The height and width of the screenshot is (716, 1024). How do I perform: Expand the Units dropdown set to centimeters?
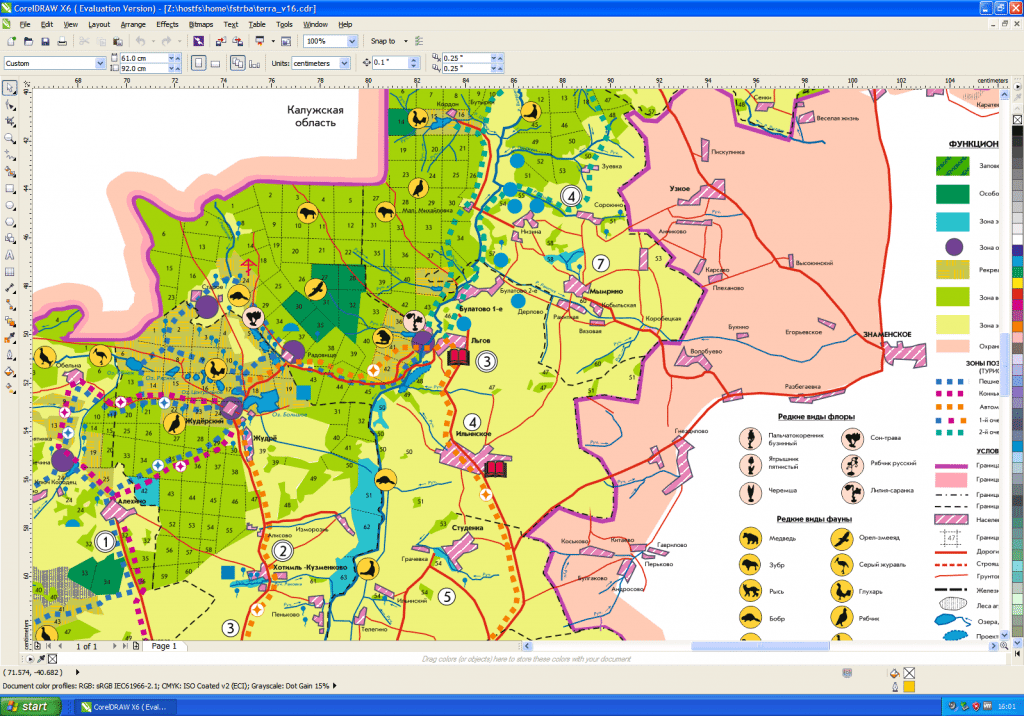point(345,63)
